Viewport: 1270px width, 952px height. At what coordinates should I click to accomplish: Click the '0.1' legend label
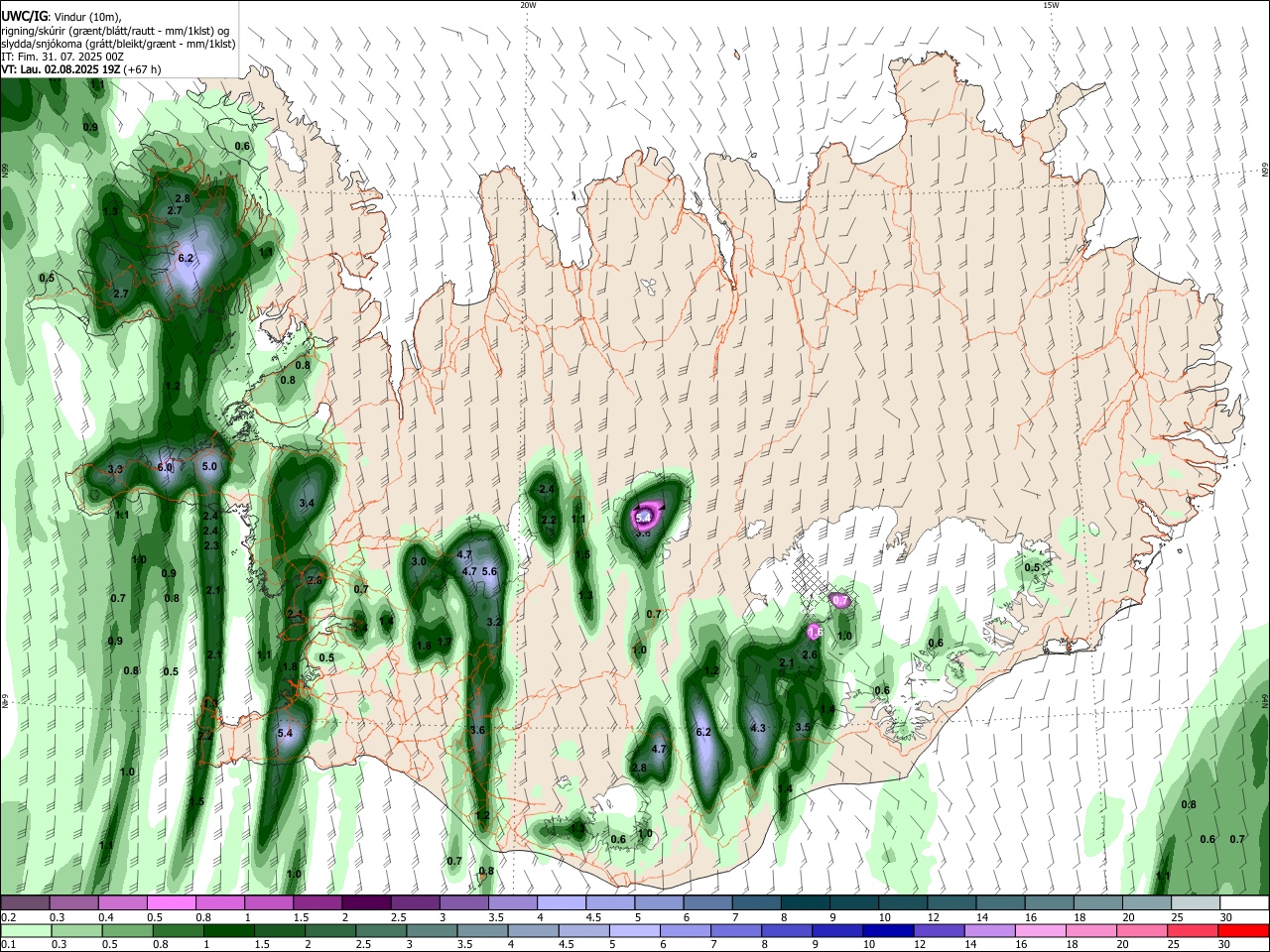[x=8, y=944]
